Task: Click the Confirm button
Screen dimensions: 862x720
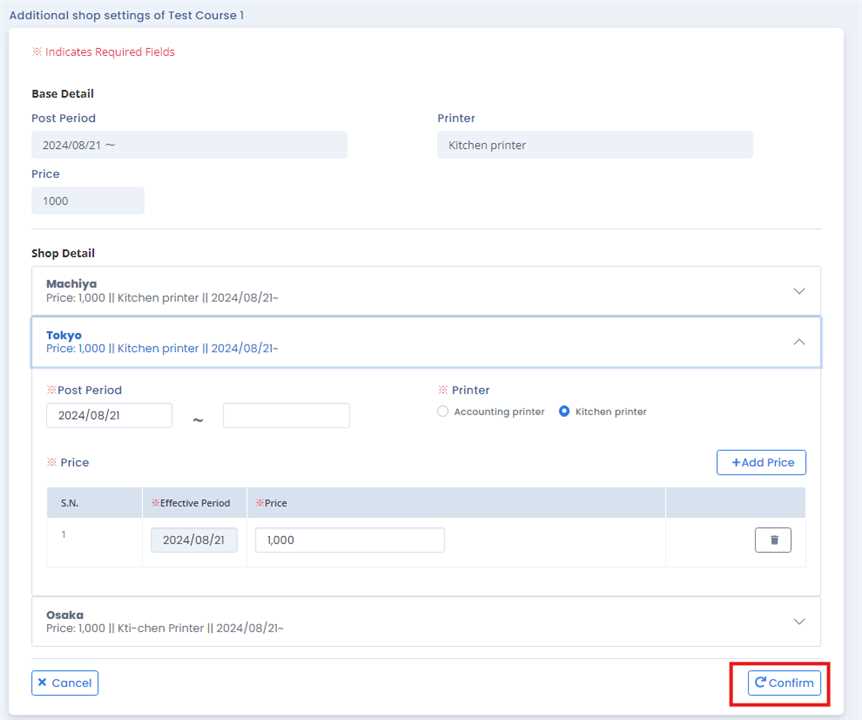Action: point(784,683)
